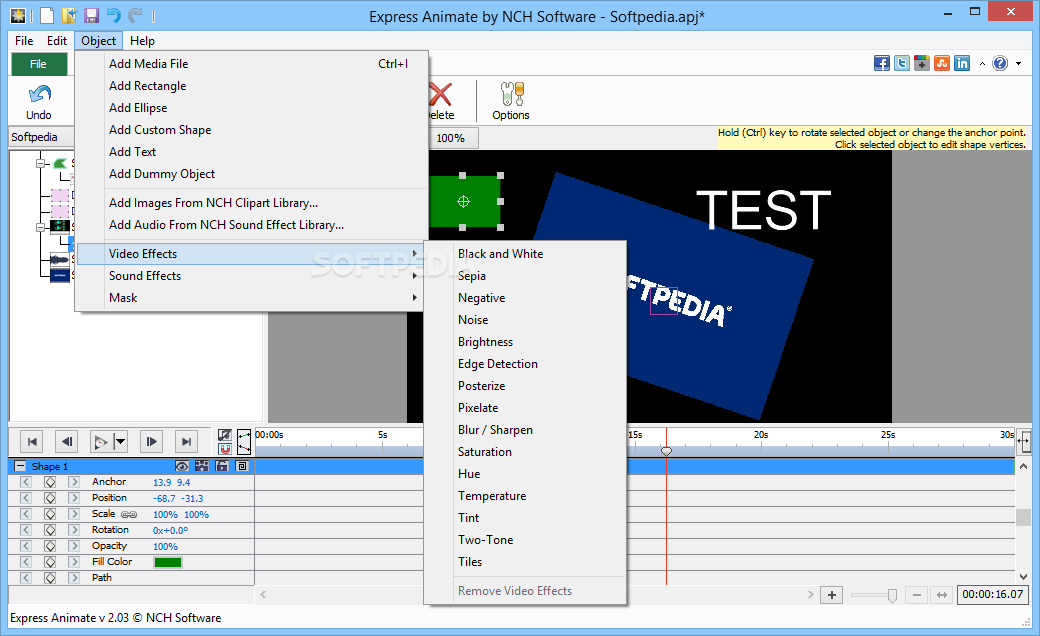Open dropdown arrow beside Help icon
The height and width of the screenshot is (636, 1040).
tap(1018, 64)
